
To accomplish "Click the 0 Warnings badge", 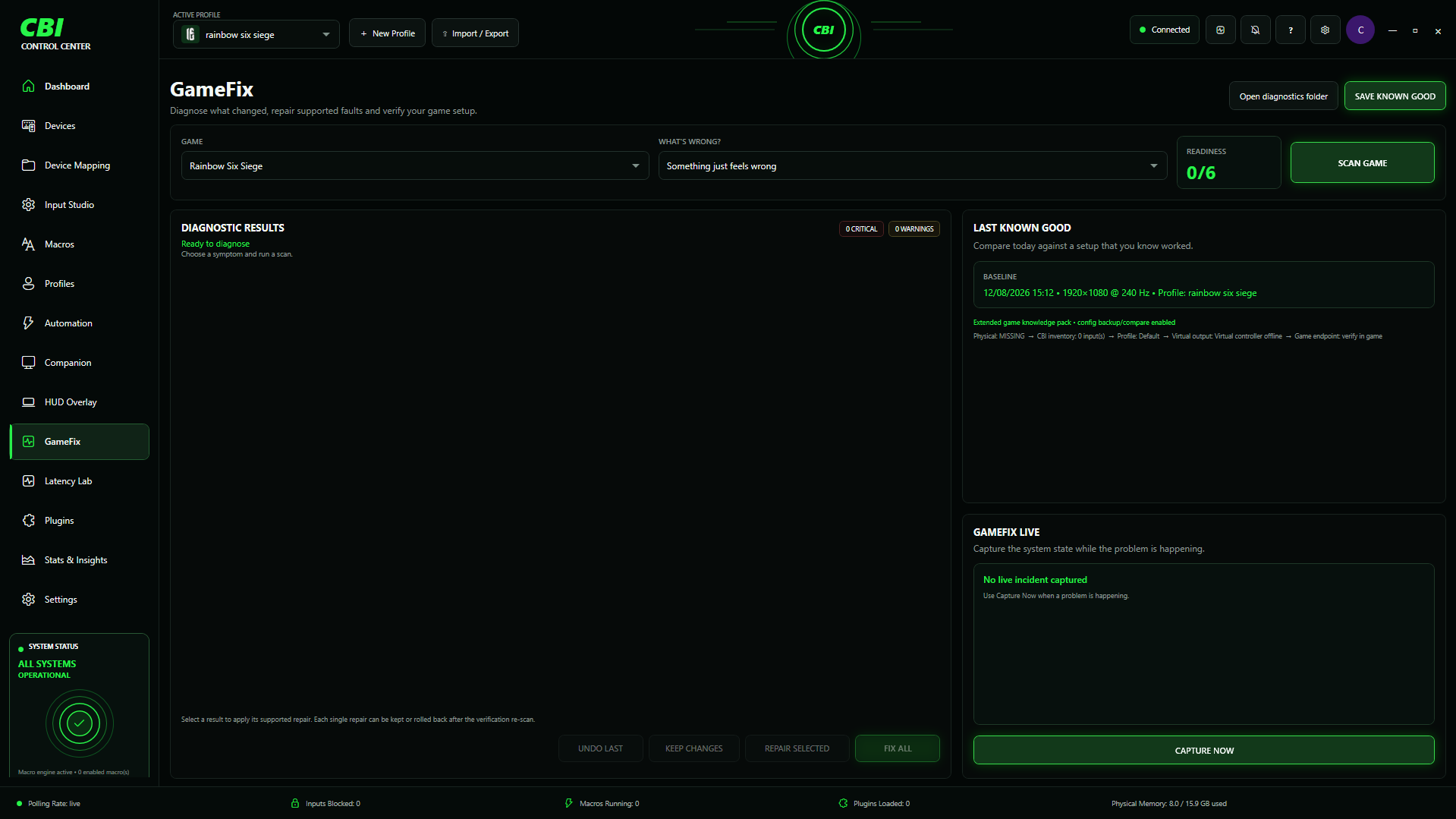I will pyautogui.click(x=914, y=229).
